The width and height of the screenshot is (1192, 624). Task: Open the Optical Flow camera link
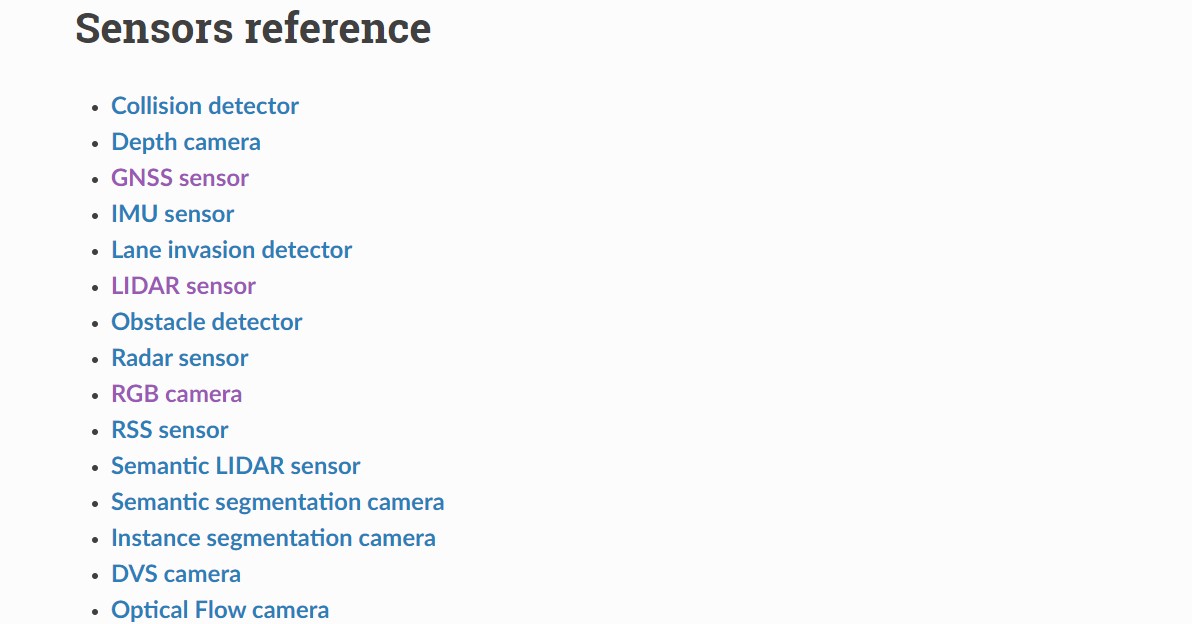(x=220, y=610)
